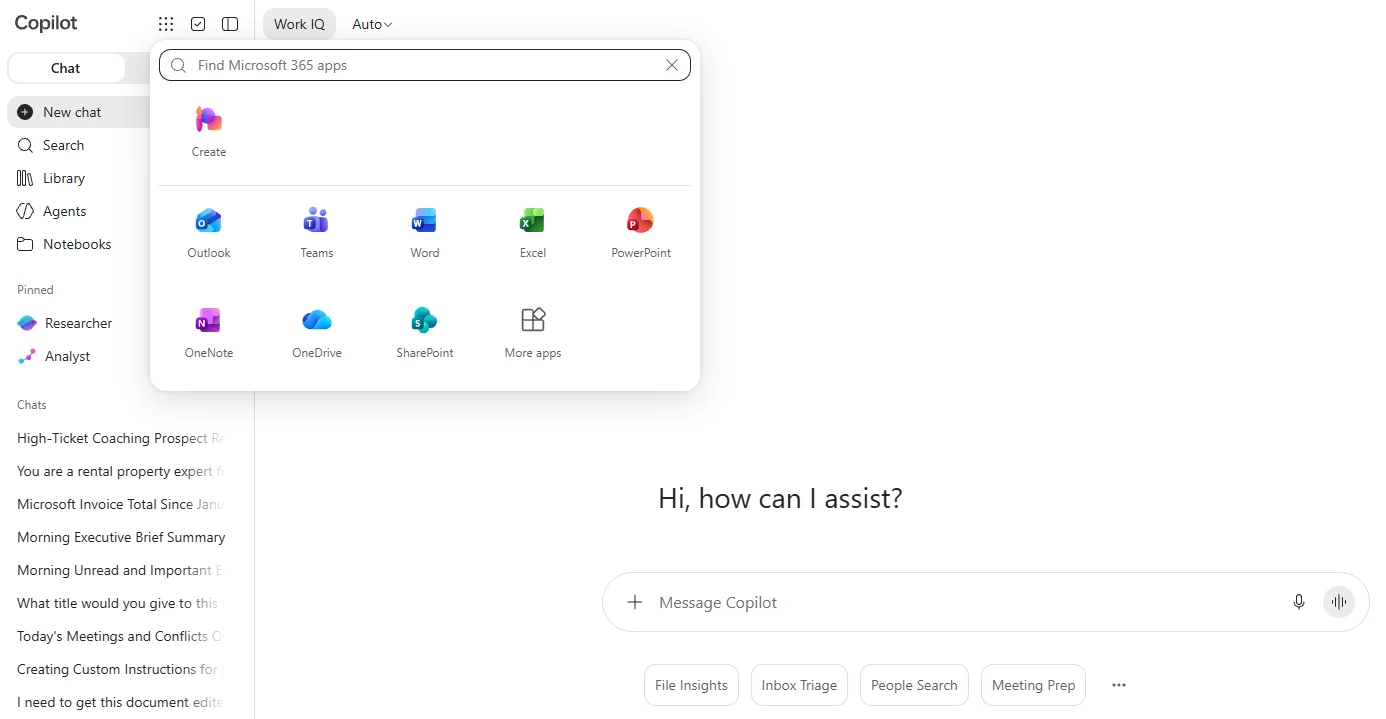The image size is (1386, 719).
Task: Switch to the Chat tab
Action: point(66,68)
